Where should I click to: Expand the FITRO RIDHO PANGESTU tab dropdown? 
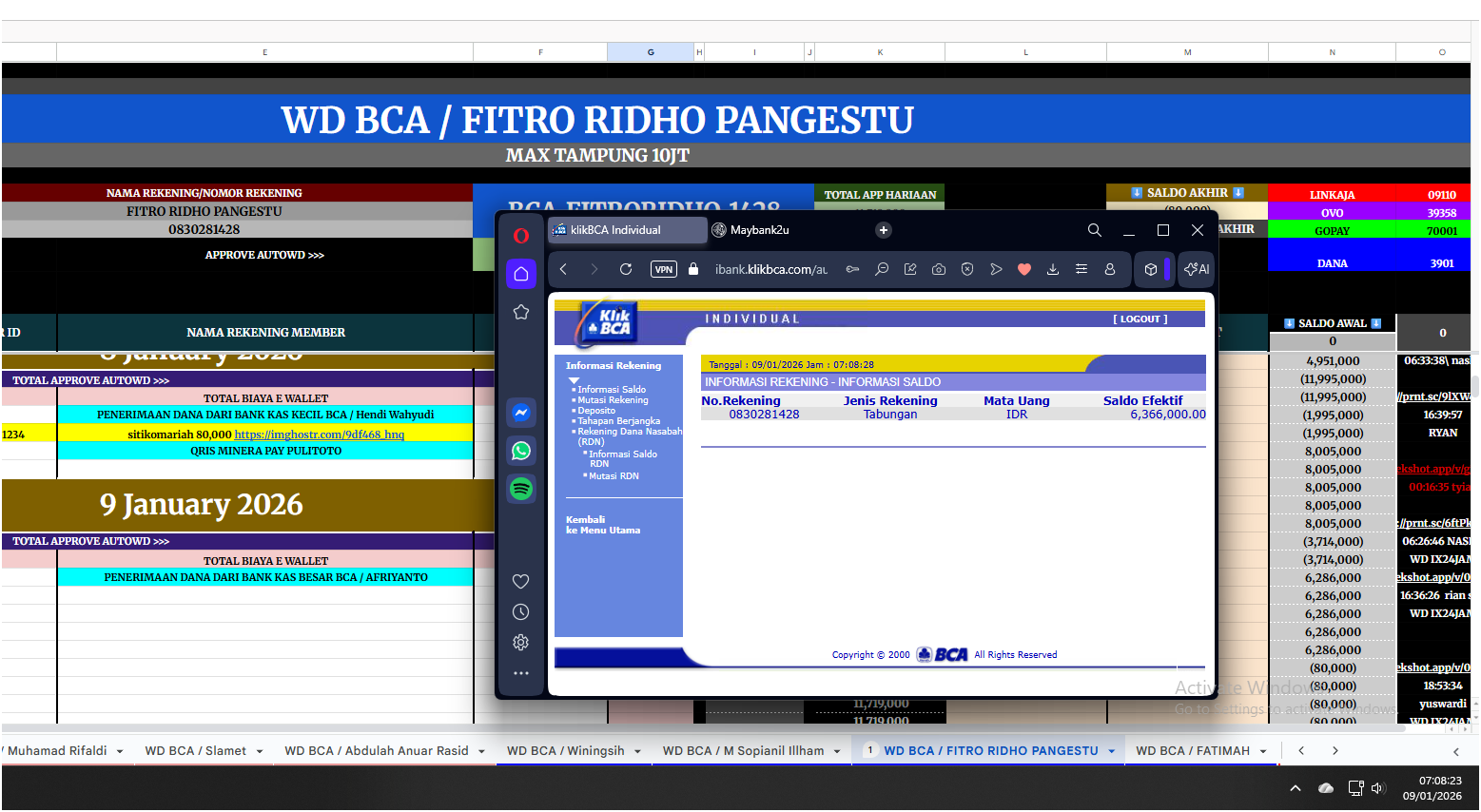(1111, 751)
